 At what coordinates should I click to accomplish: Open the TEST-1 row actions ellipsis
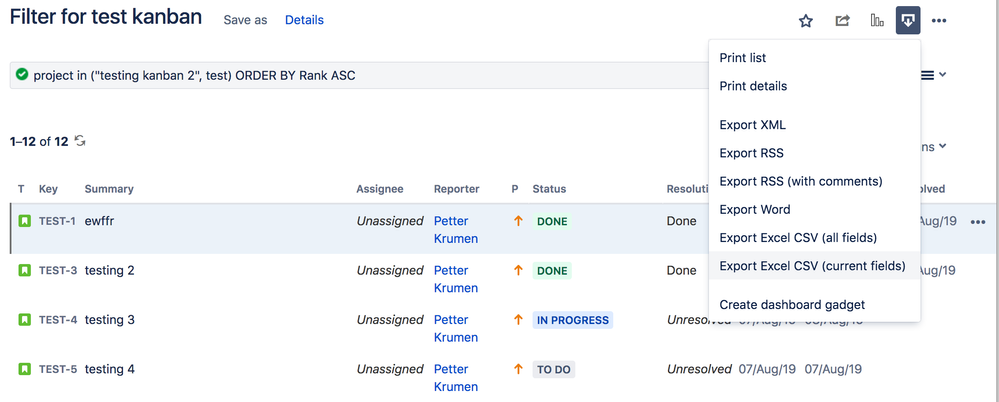[x=978, y=222]
